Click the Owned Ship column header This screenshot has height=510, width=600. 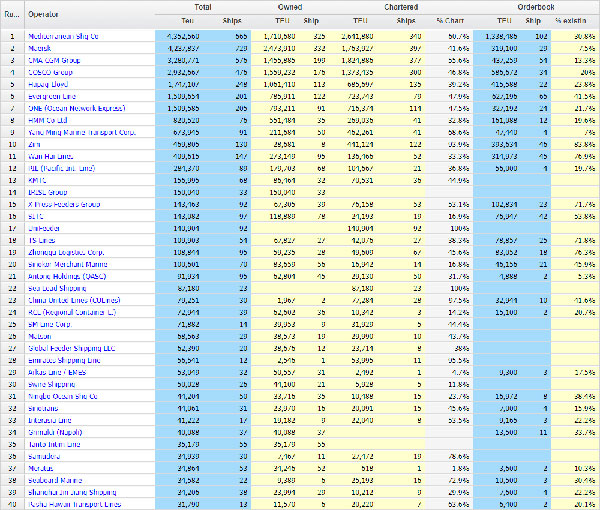(311, 21)
